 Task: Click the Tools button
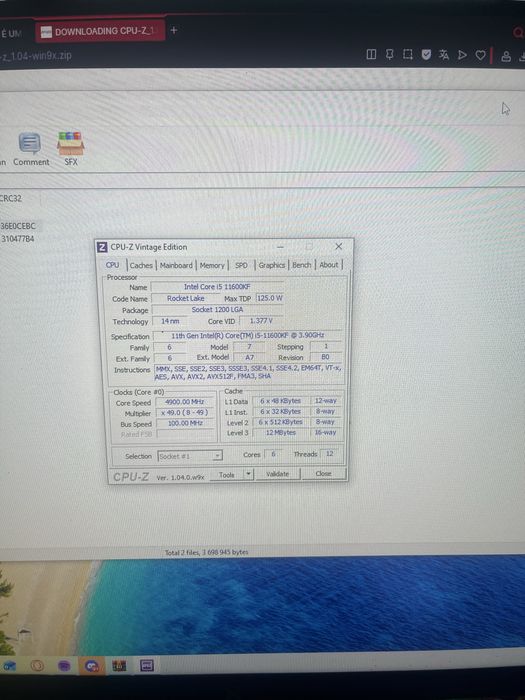click(x=227, y=475)
